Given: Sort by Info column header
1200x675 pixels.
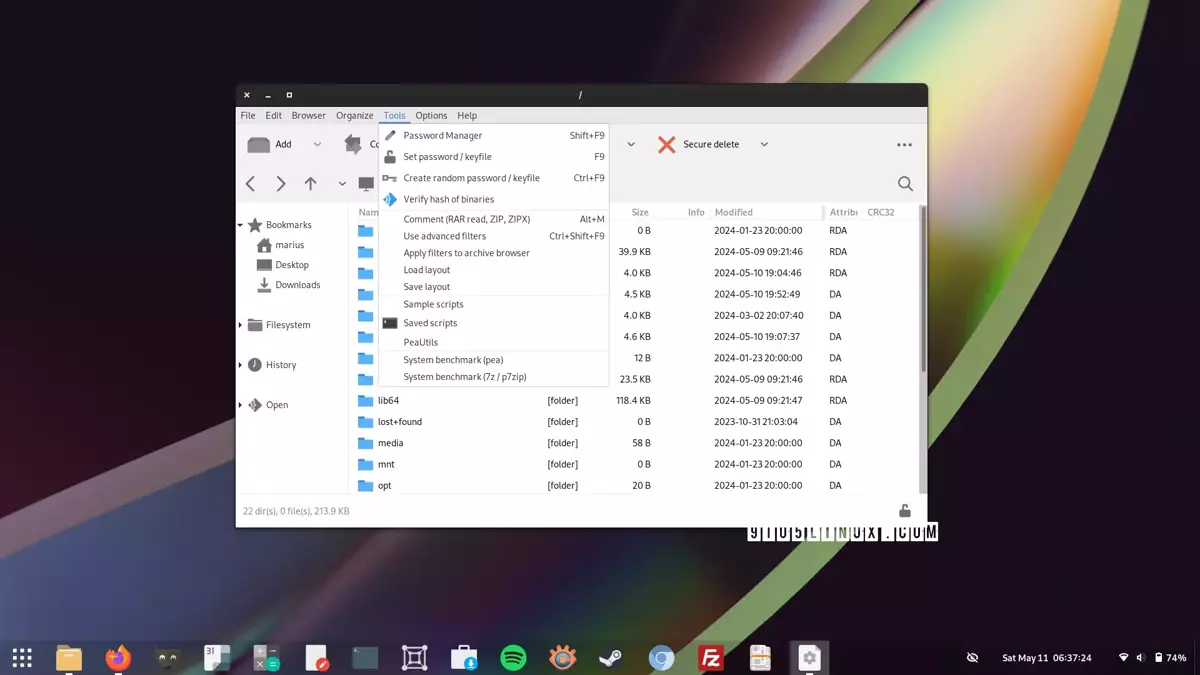Looking at the screenshot, I should point(696,212).
